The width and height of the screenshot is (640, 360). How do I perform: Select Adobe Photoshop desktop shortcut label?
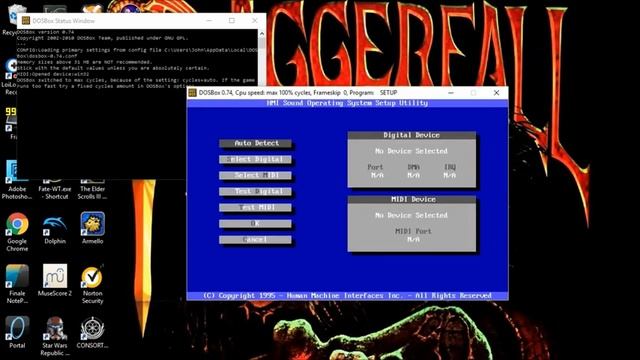pyautogui.click(x=17, y=193)
